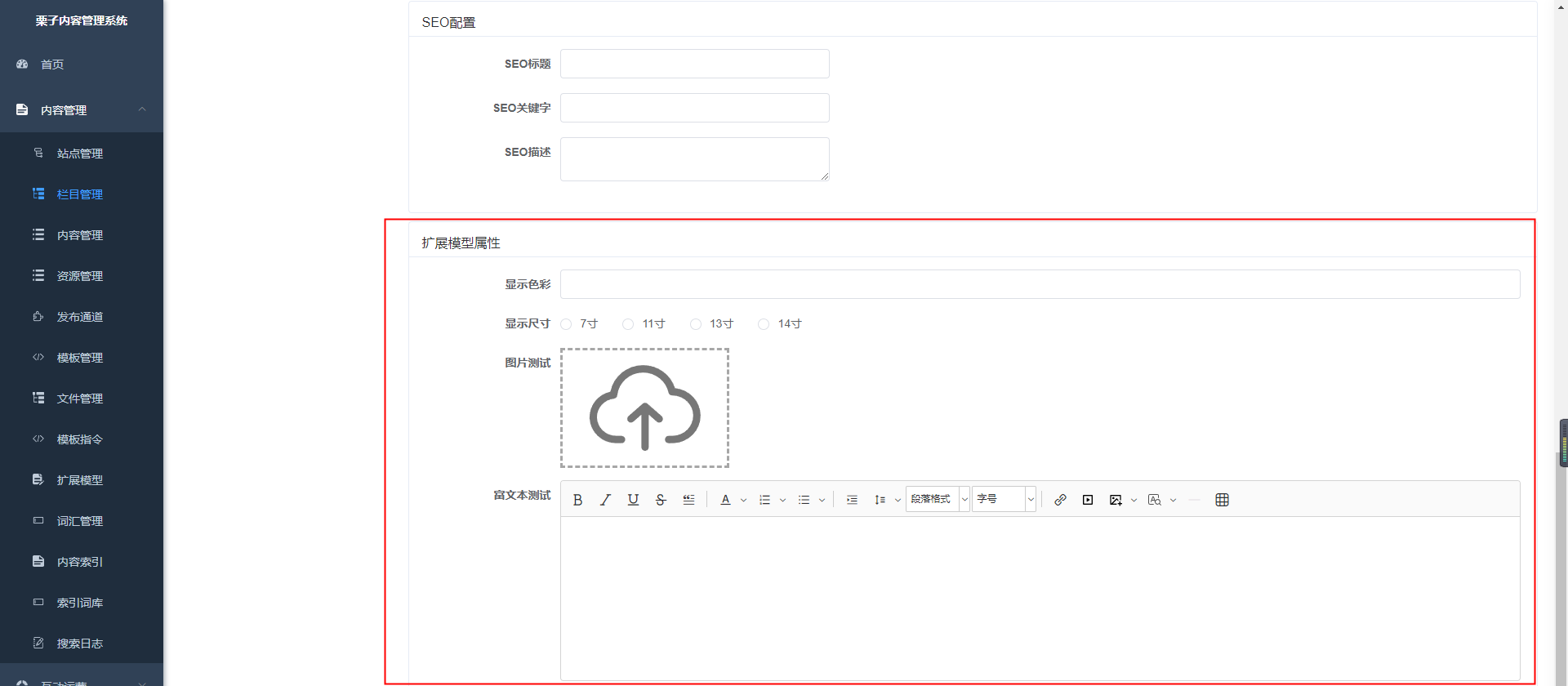Image resolution: width=1568 pixels, height=686 pixels.
Task: Apply strikethrough text formatting
Action: 661,500
